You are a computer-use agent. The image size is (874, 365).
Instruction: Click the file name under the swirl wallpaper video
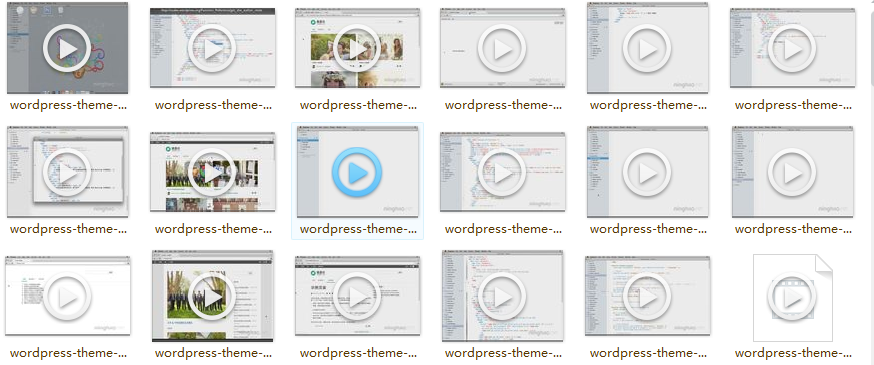click(x=68, y=105)
